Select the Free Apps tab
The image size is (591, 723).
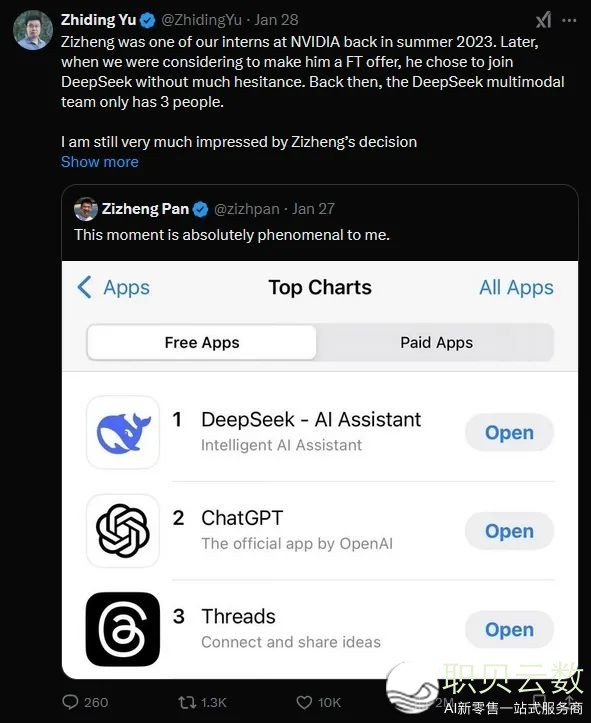tap(202, 343)
